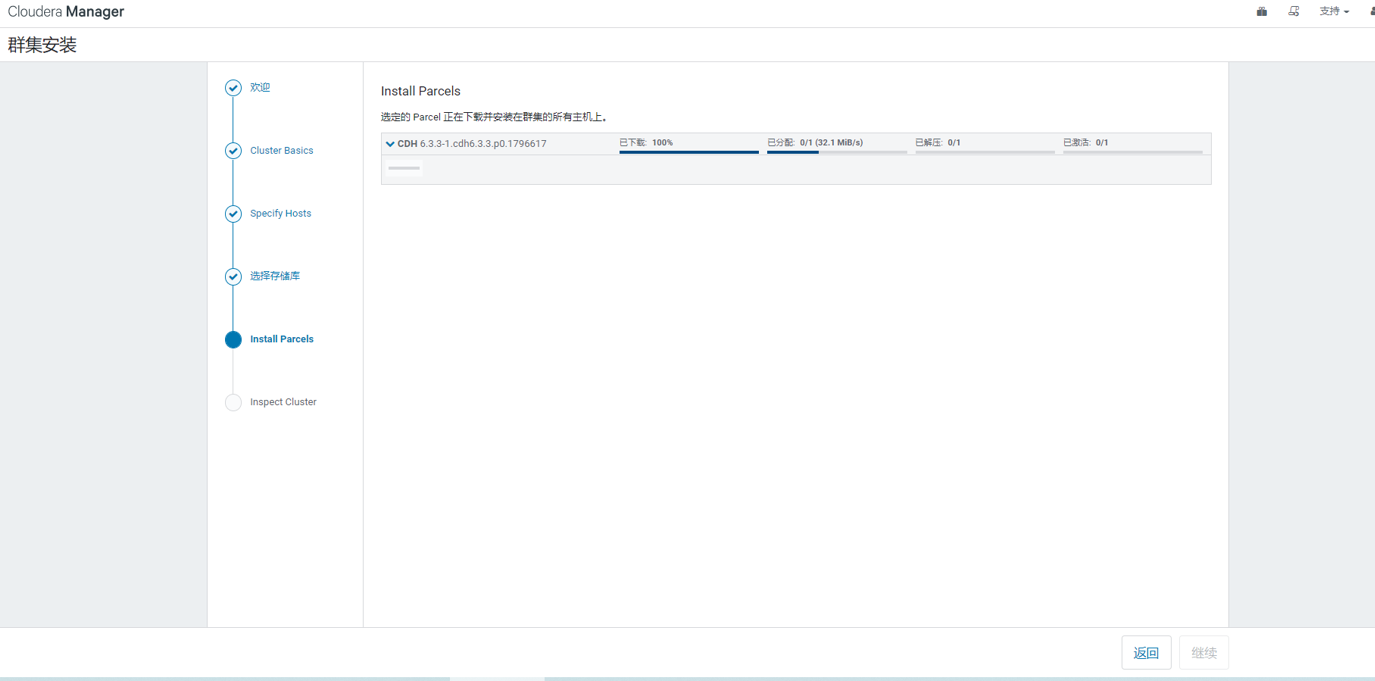Image resolution: width=1375 pixels, height=681 pixels.
Task: Click the 已下载 100% progress bar
Action: tap(689, 152)
